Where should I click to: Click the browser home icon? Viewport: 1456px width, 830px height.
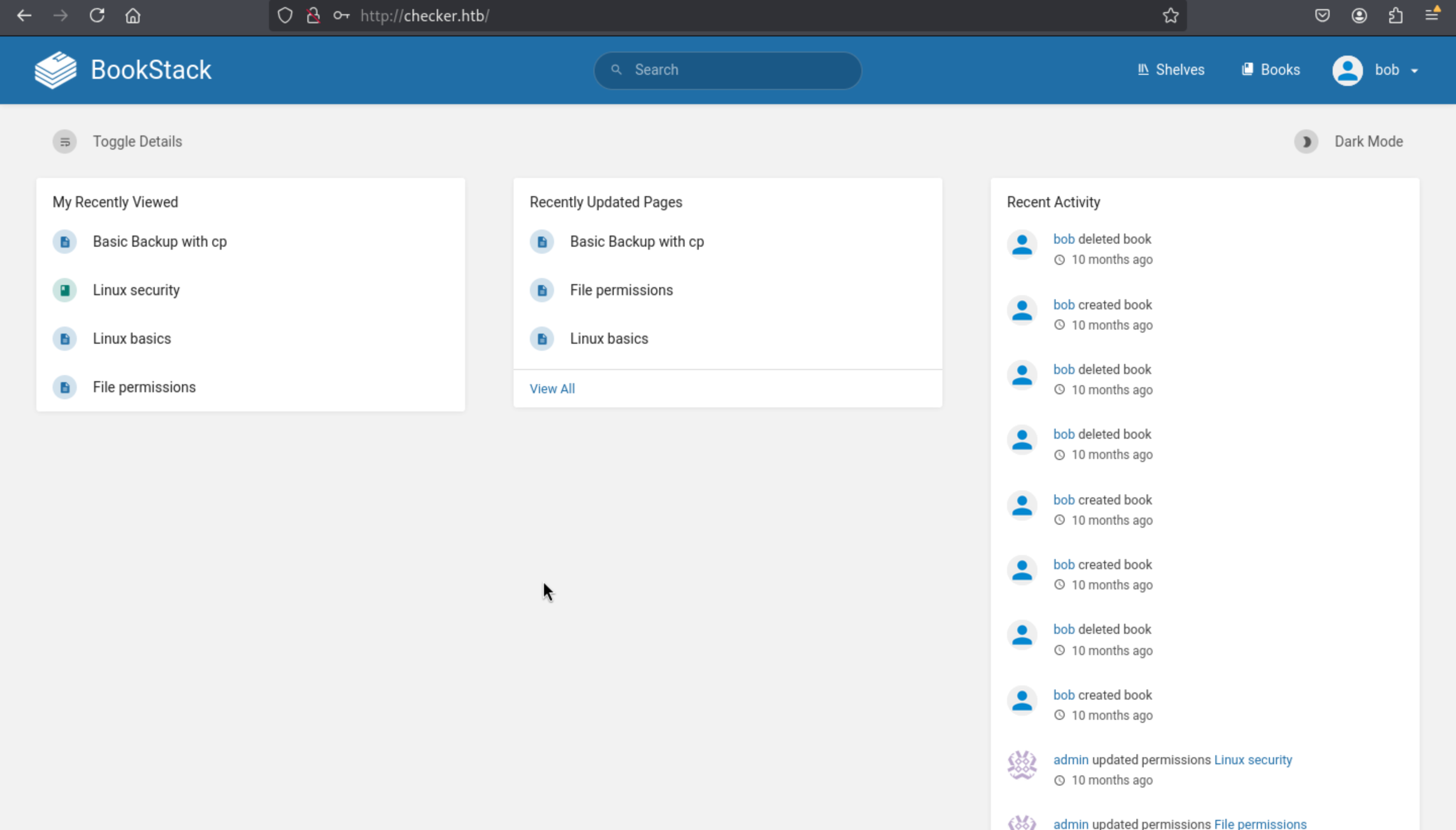[133, 15]
